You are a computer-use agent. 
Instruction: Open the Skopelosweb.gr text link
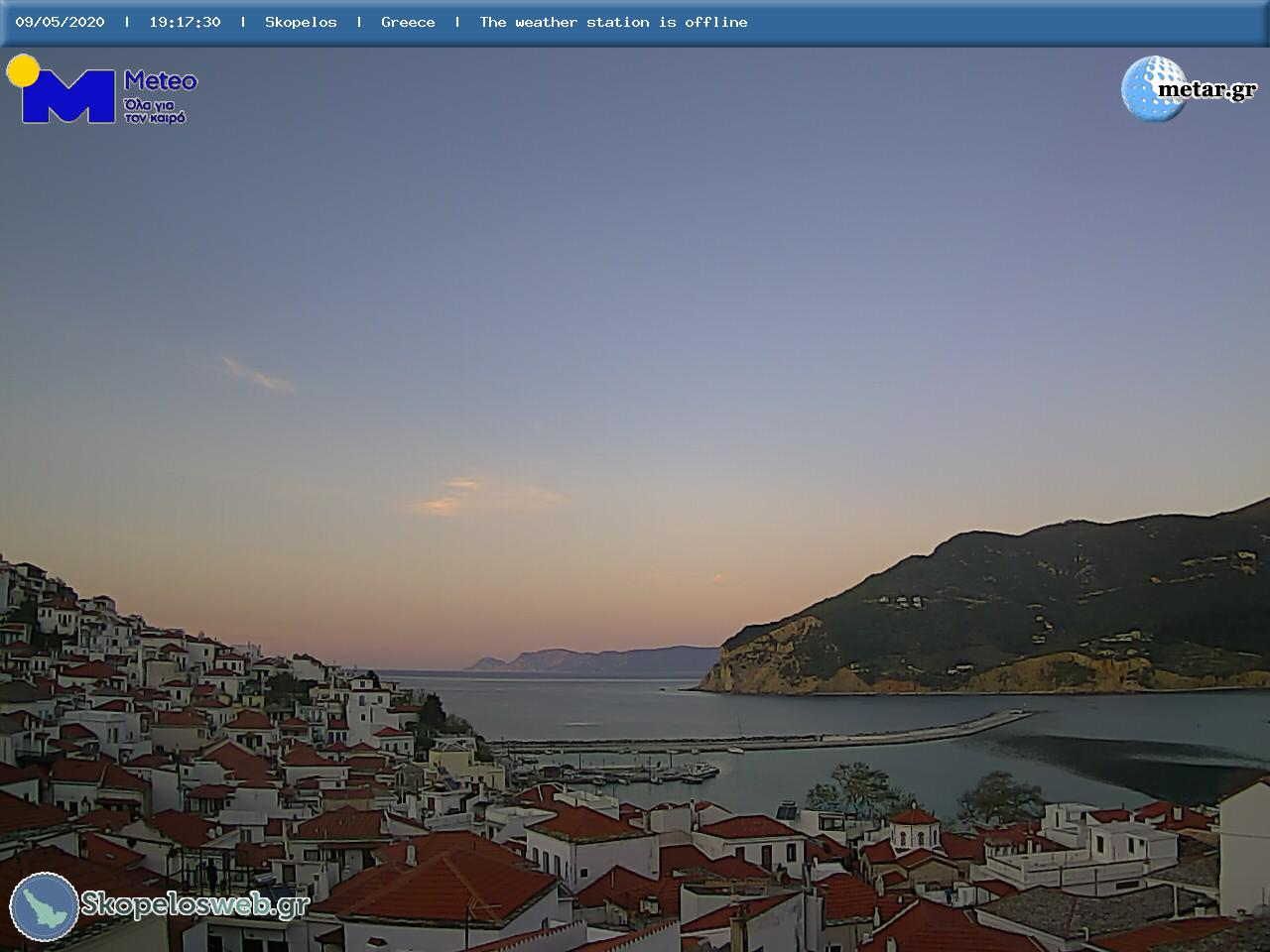(x=195, y=904)
